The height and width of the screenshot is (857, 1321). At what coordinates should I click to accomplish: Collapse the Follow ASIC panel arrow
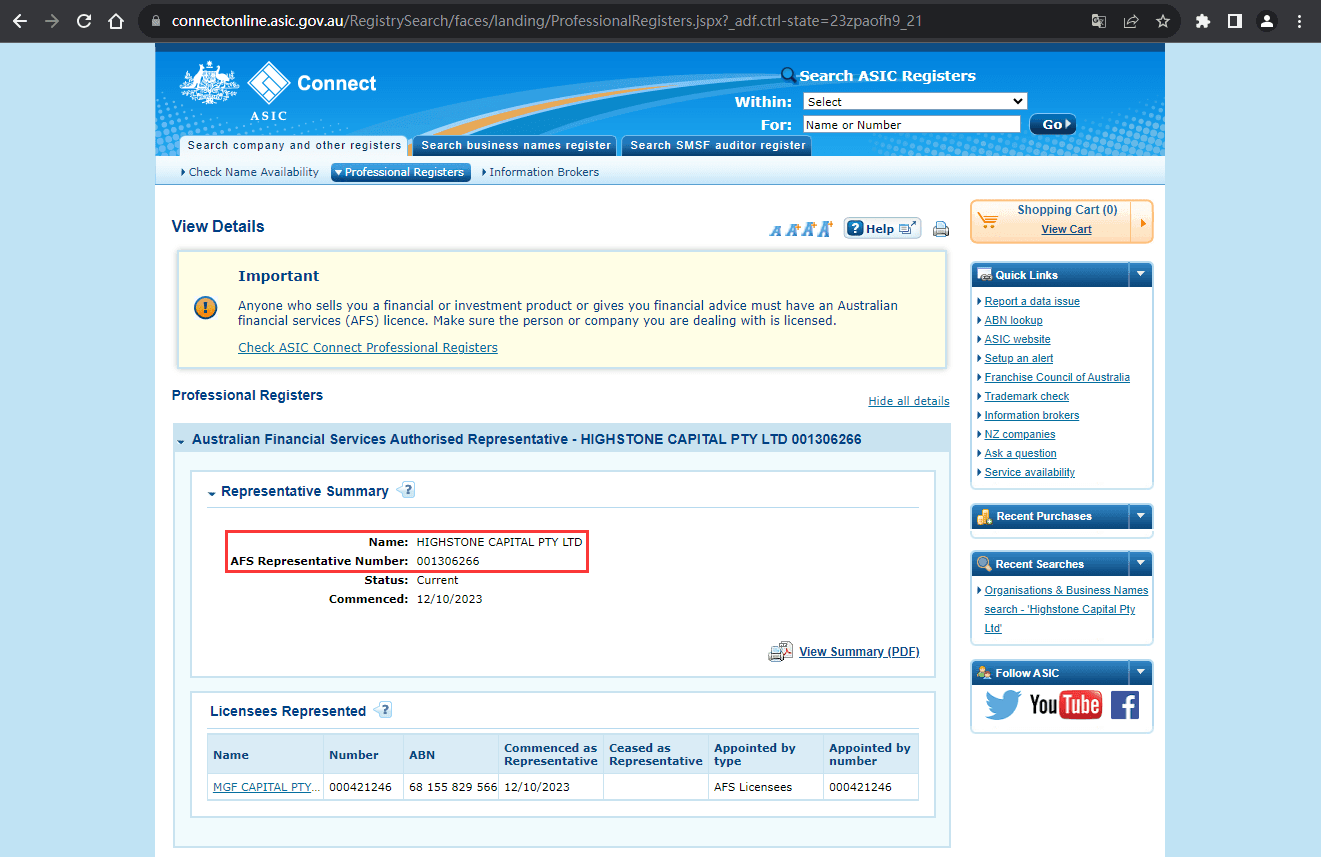point(1140,673)
